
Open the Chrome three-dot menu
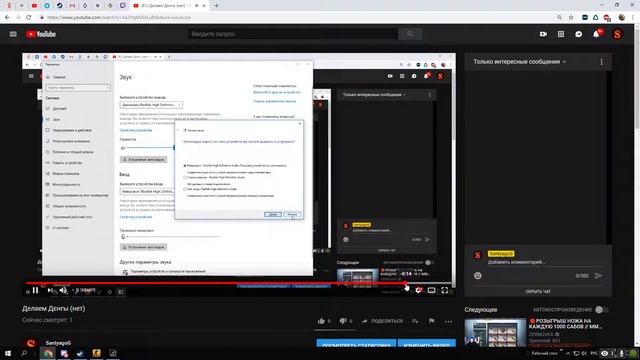pos(633,18)
